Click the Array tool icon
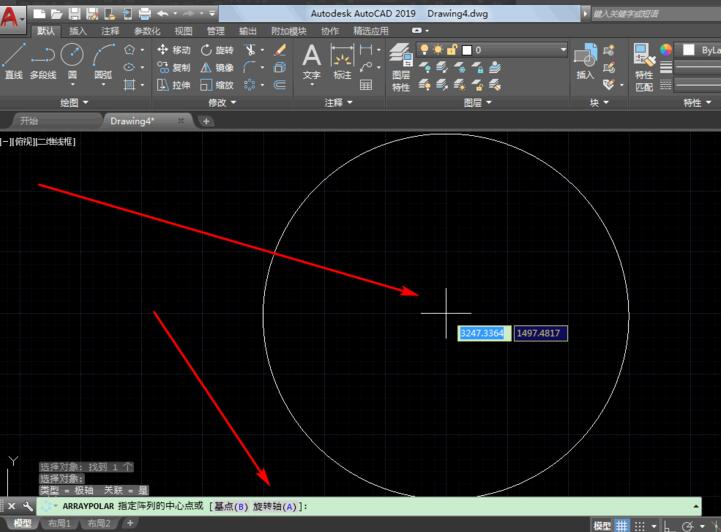Screen dimensions: 721x532 [x=249, y=85]
